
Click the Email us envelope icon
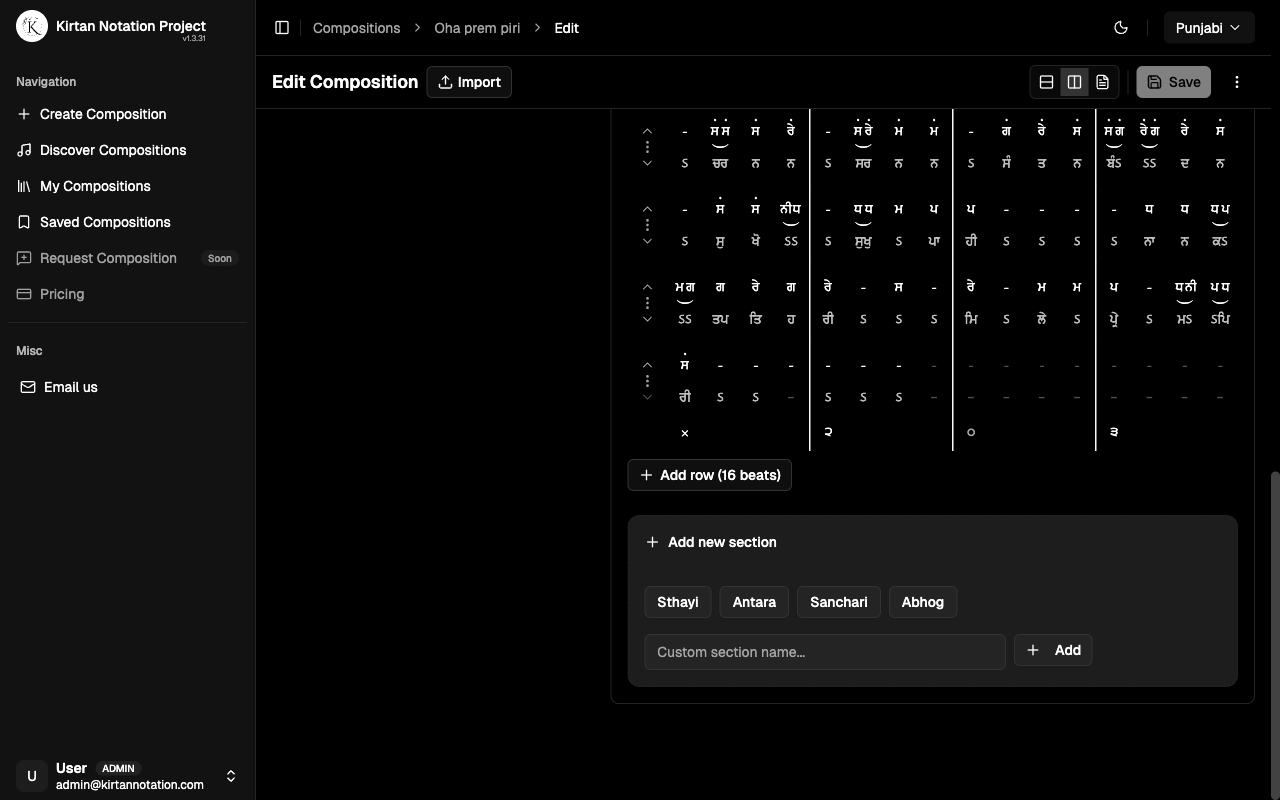[28, 387]
